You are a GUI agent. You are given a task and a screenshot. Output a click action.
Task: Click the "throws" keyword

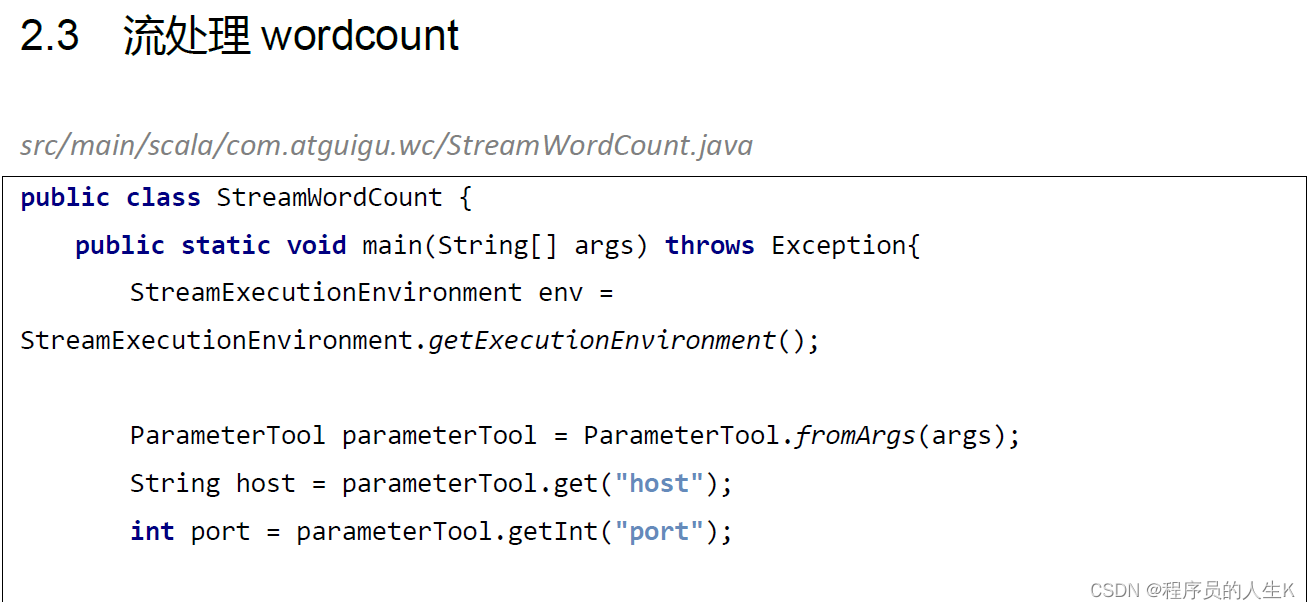(709, 246)
